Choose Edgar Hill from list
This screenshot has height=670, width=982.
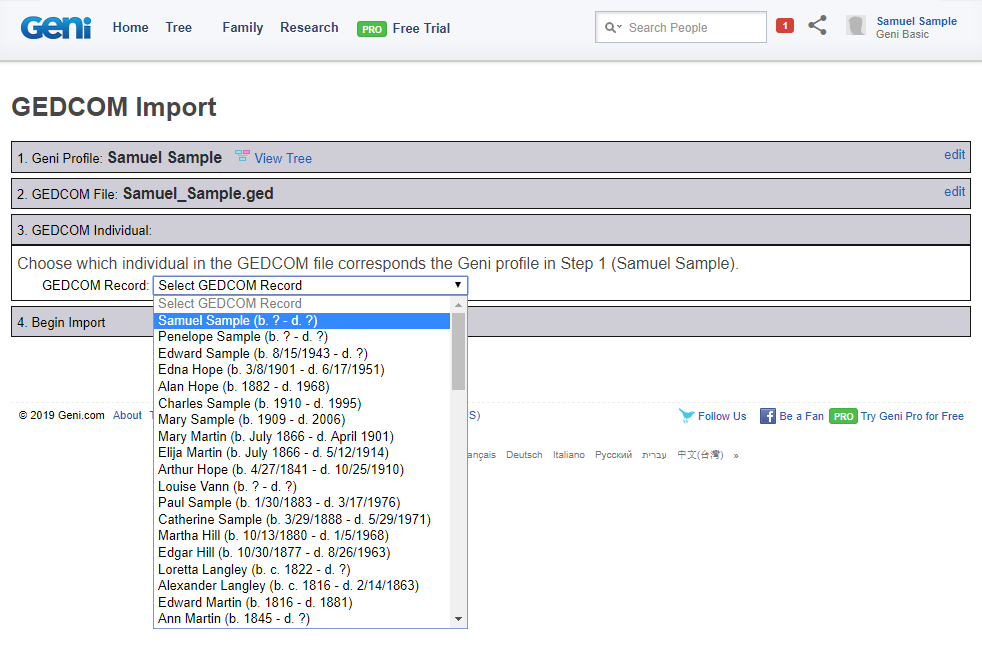pyautogui.click(x=301, y=553)
